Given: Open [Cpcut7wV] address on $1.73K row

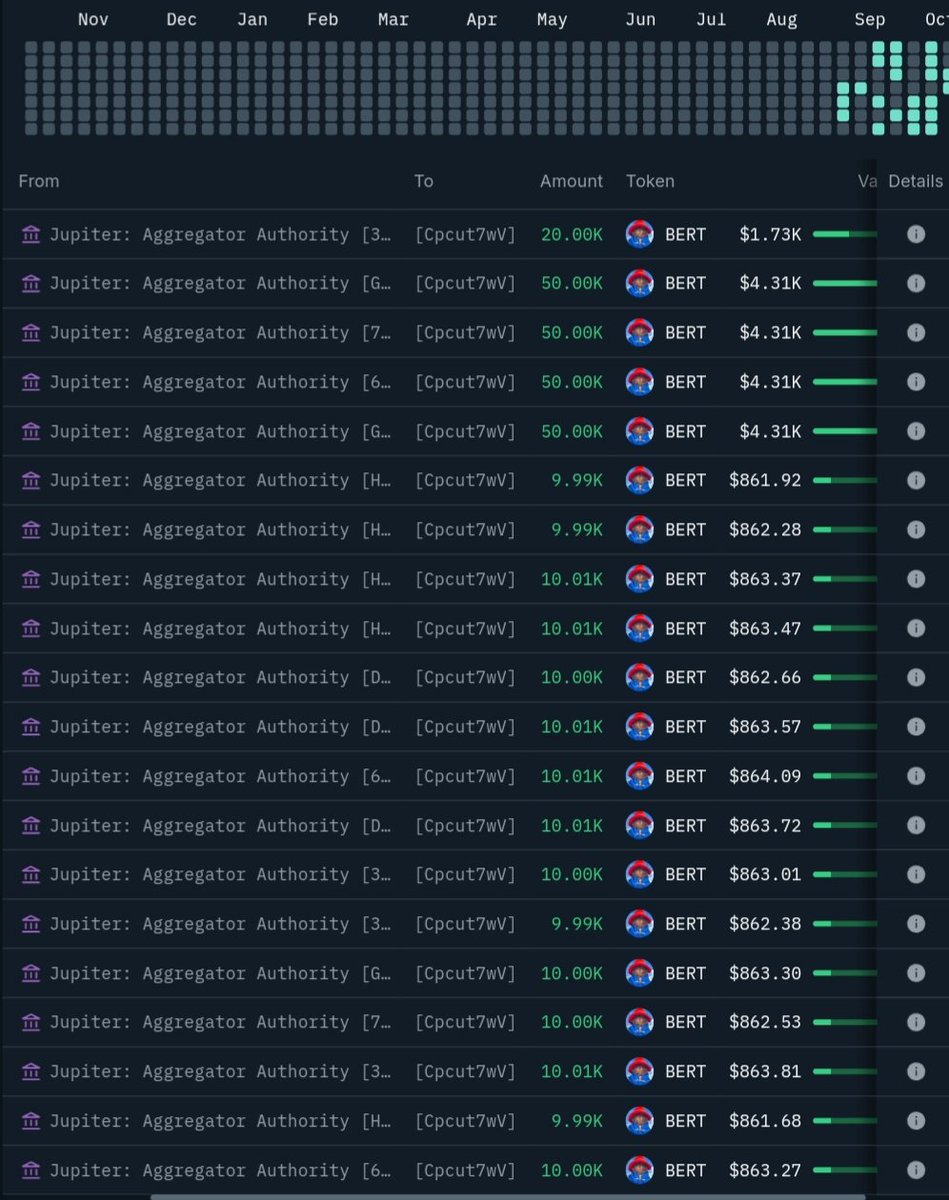Looking at the screenshot, I should point(465,234).
